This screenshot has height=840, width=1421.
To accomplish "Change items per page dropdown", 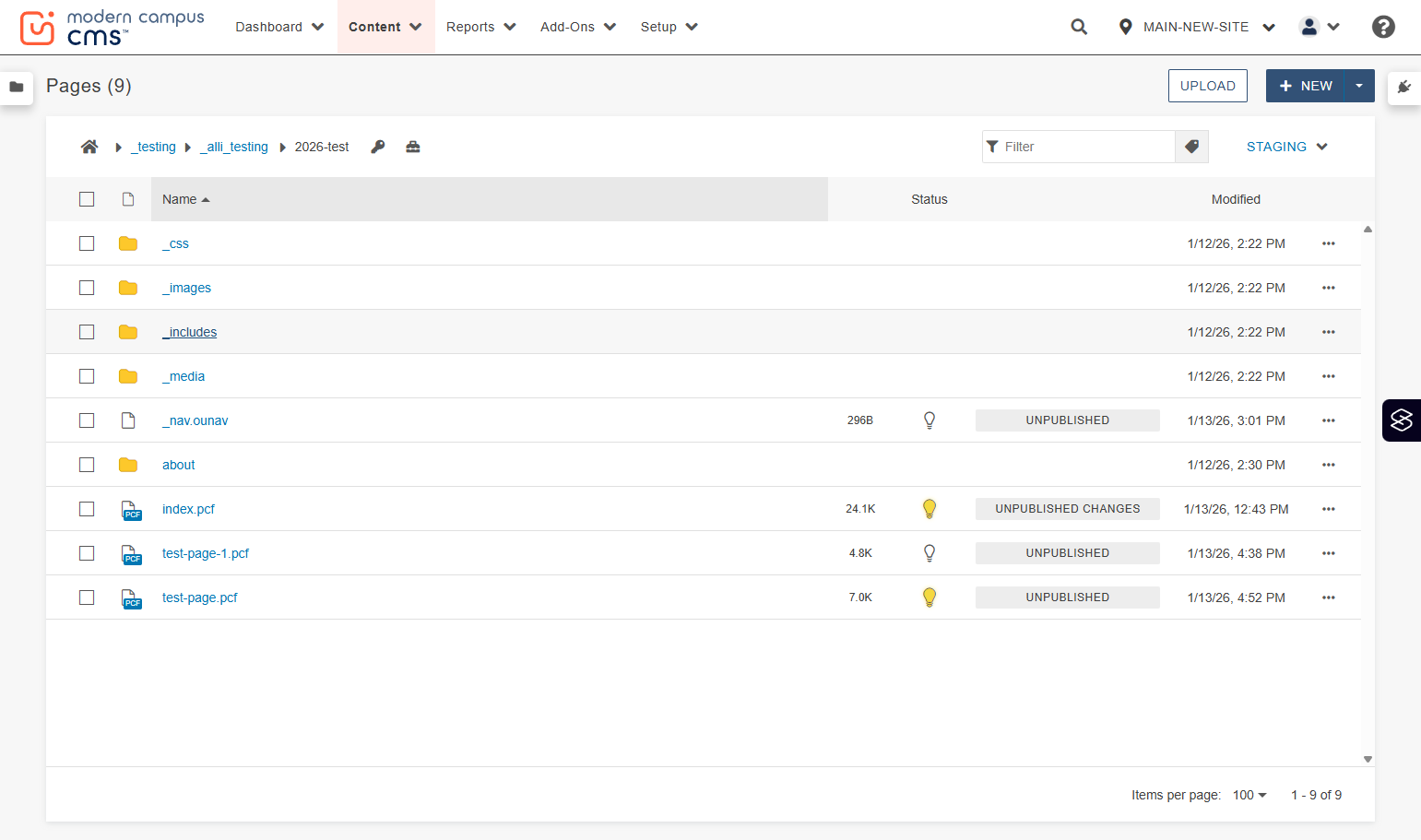I will coord(1249,795).
